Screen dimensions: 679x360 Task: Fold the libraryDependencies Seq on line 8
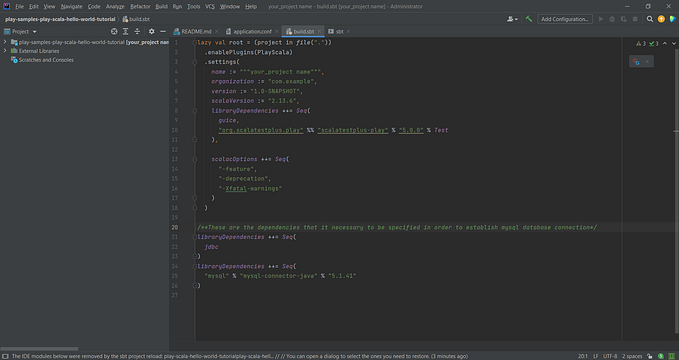pos(195,110)
